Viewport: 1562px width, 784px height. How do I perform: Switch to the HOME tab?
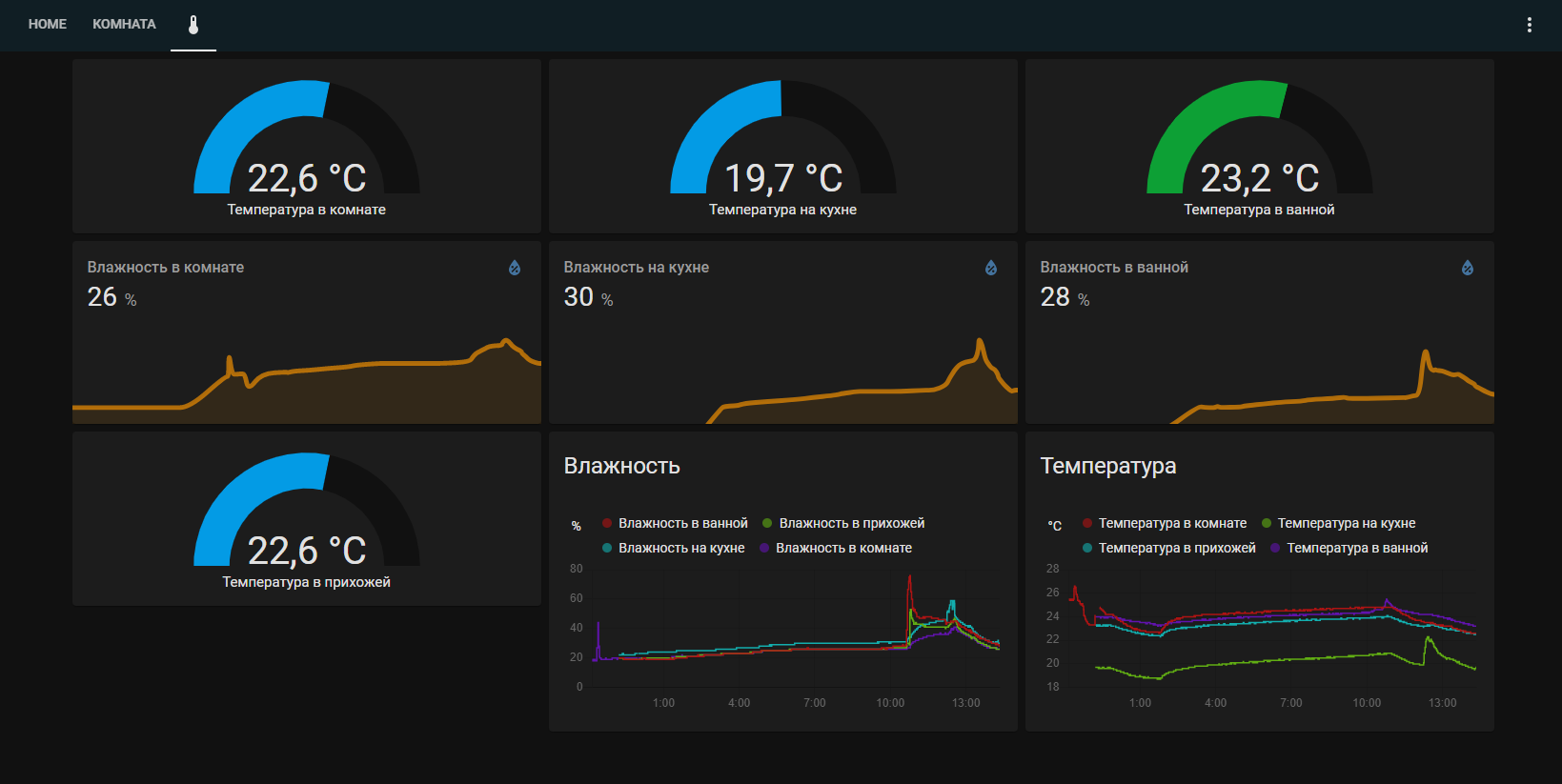[x=48, y=24]
